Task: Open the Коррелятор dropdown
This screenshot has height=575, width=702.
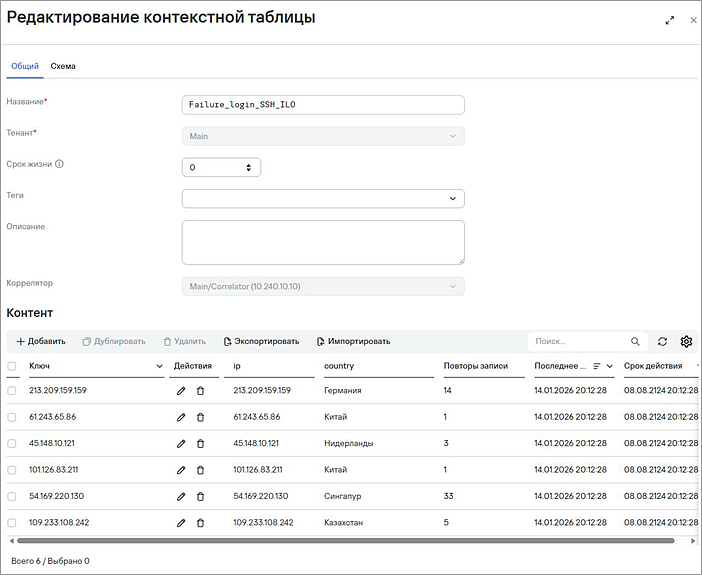Action: [323, 287]
